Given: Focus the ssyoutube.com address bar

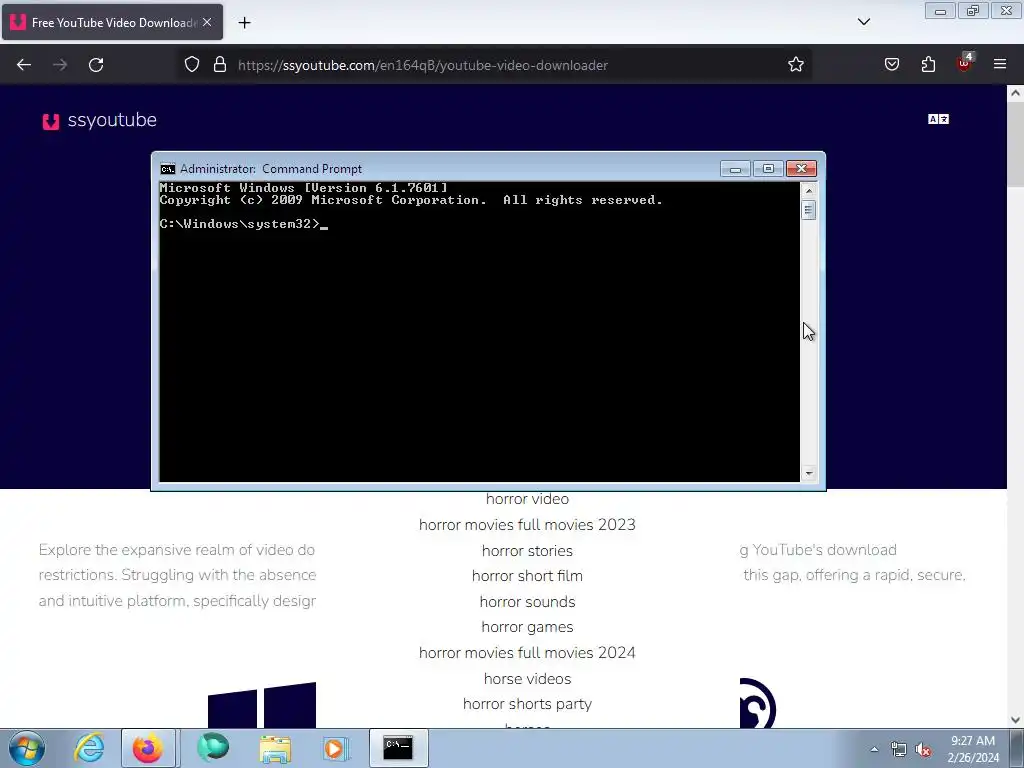Looking at the screenshot, I should (496, 65).
